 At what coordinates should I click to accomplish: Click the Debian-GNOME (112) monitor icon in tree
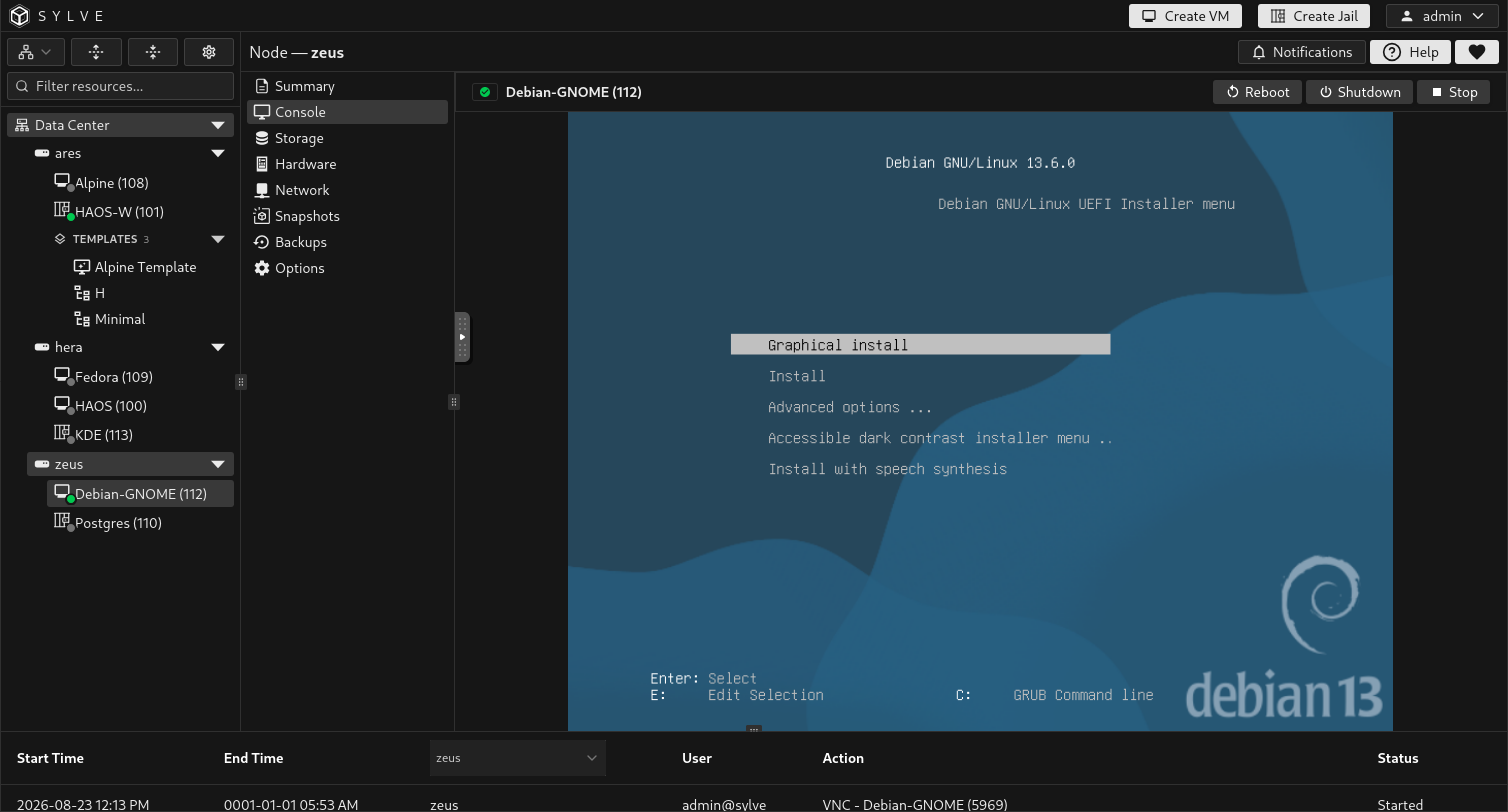click(x=63, y=493)
